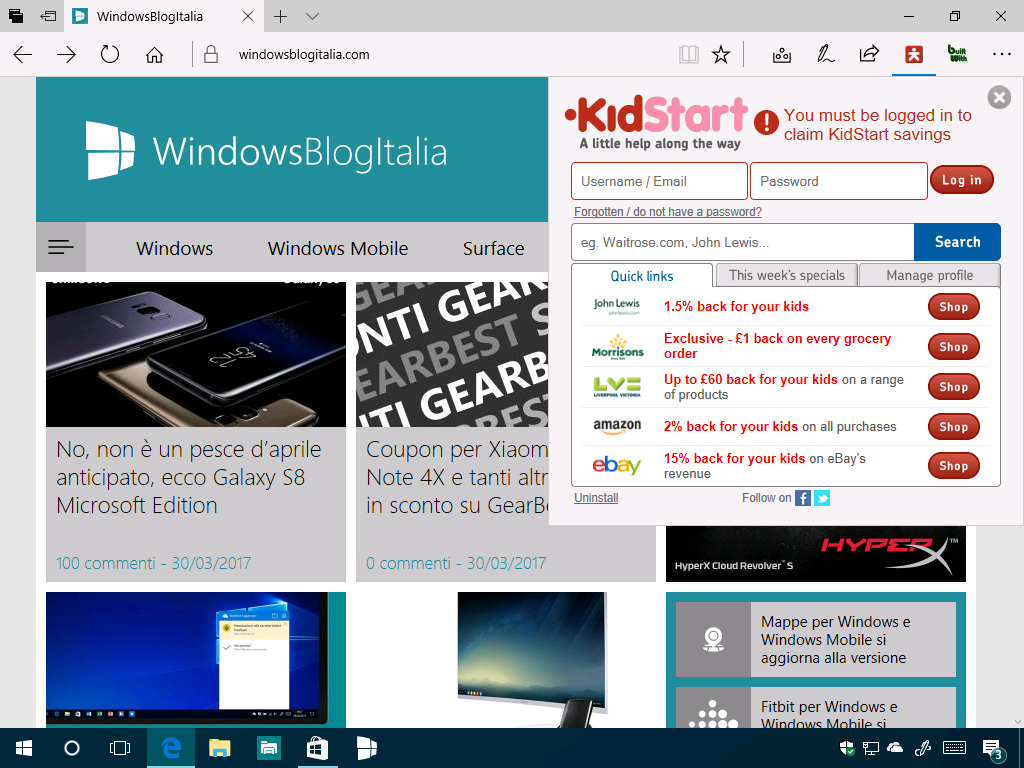Screen dimensions: 1024x768
Task: Open Fitbit per Windows sidebar article
Action: (816, 707)
